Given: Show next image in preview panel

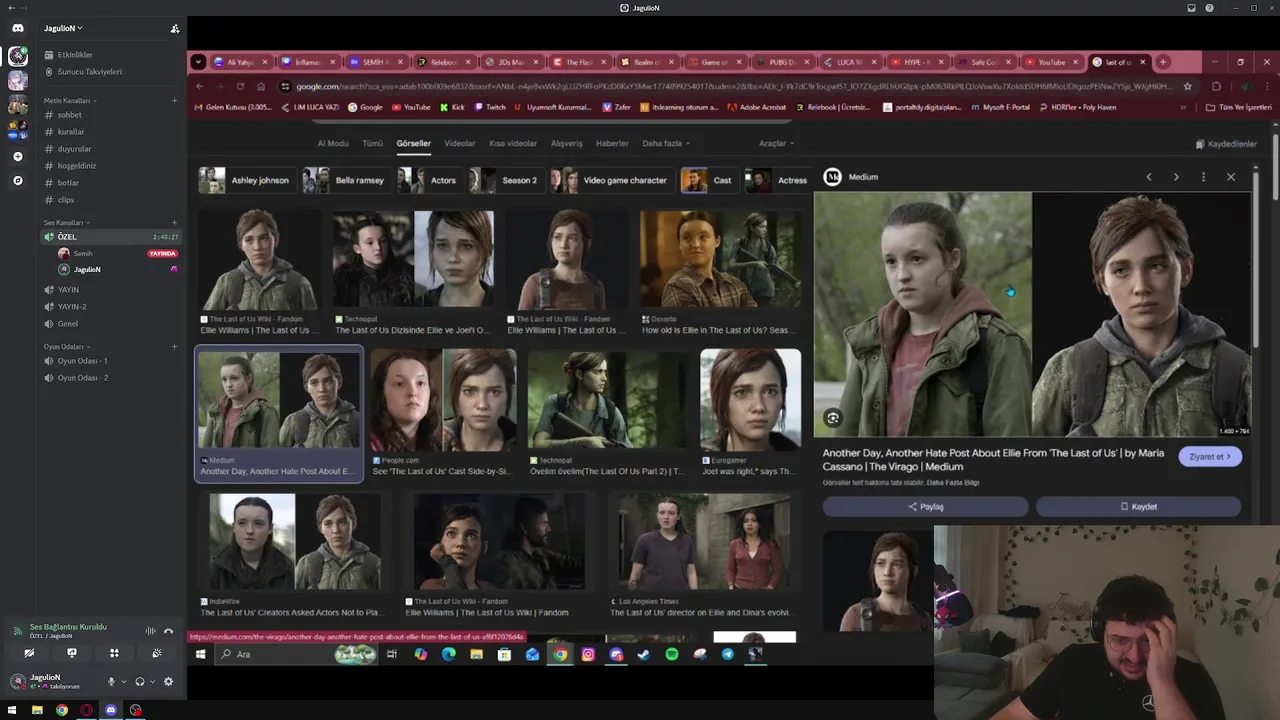Looking at the screenshot, I should pos(1176,177).
